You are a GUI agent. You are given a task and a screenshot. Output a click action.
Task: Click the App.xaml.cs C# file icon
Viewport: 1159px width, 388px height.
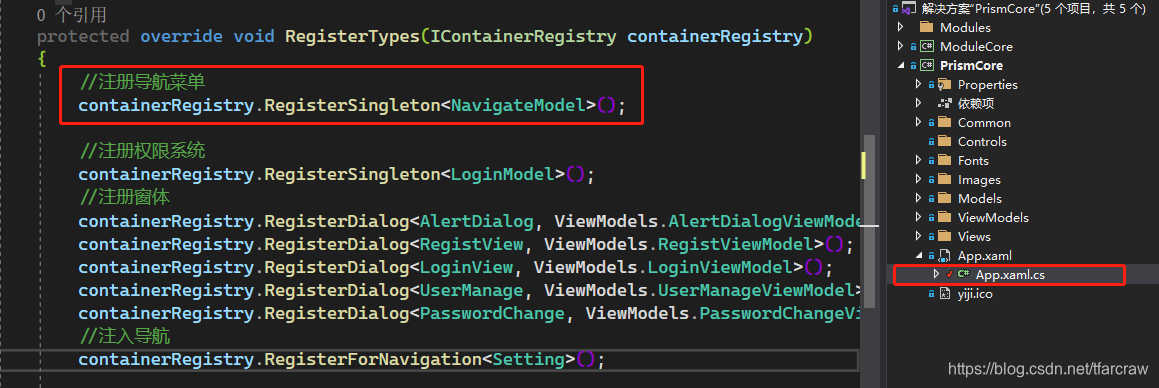[x=963, y=274]
